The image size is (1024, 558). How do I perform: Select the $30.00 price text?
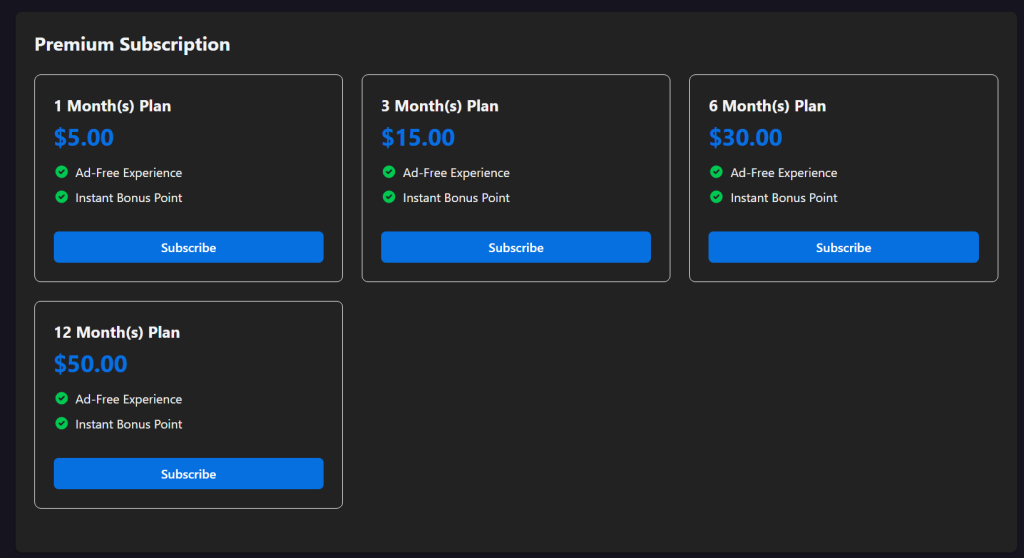[746, 138]
